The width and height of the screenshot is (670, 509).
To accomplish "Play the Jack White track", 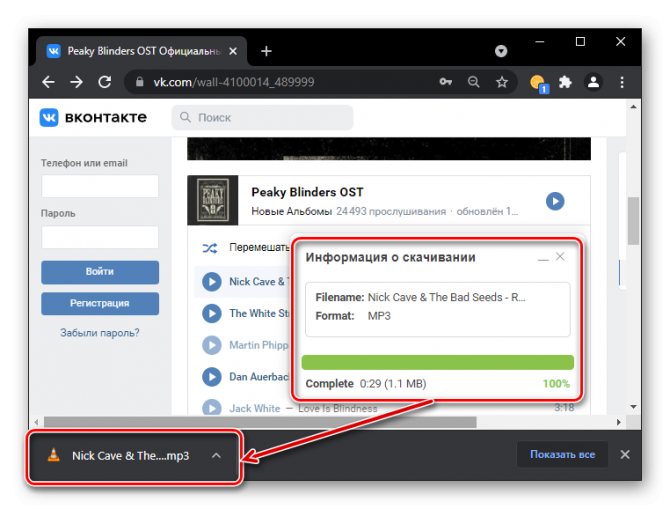I will 212,407.
